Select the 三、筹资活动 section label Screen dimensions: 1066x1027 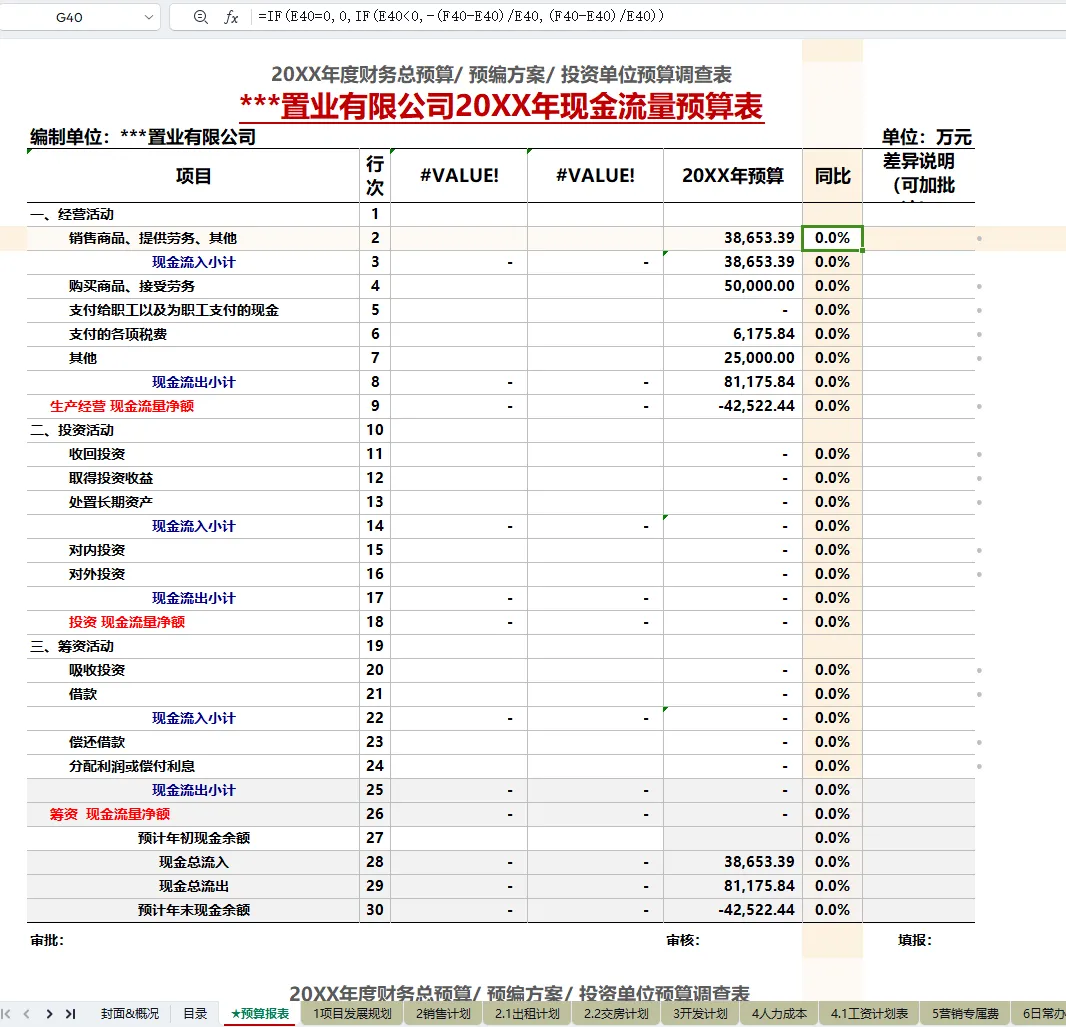tap(71, 646)
